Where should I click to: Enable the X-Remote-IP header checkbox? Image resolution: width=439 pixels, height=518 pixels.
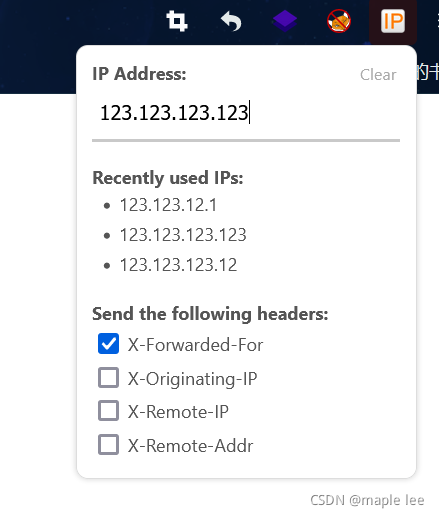pos(108,411)
